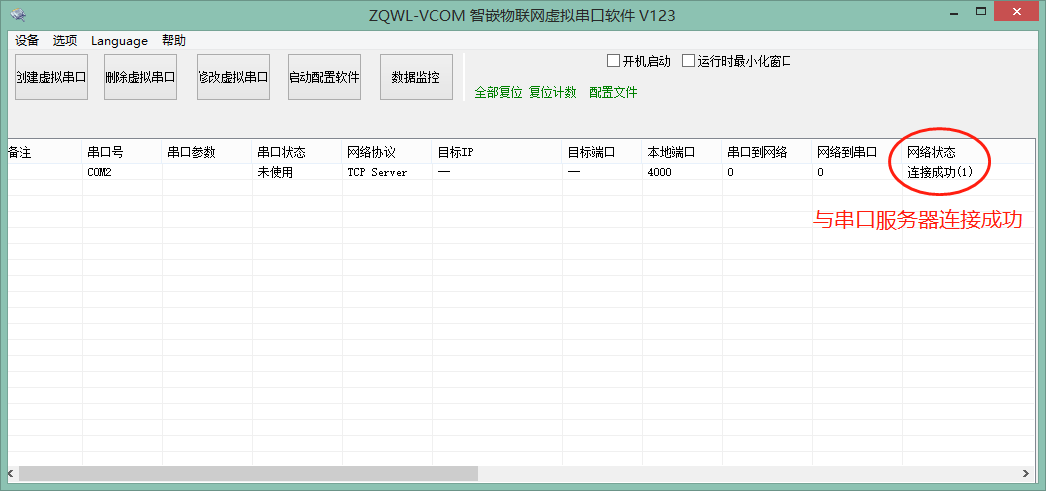
Task: Click the 修改虚拟串口 button
Action: coord(233,77)
